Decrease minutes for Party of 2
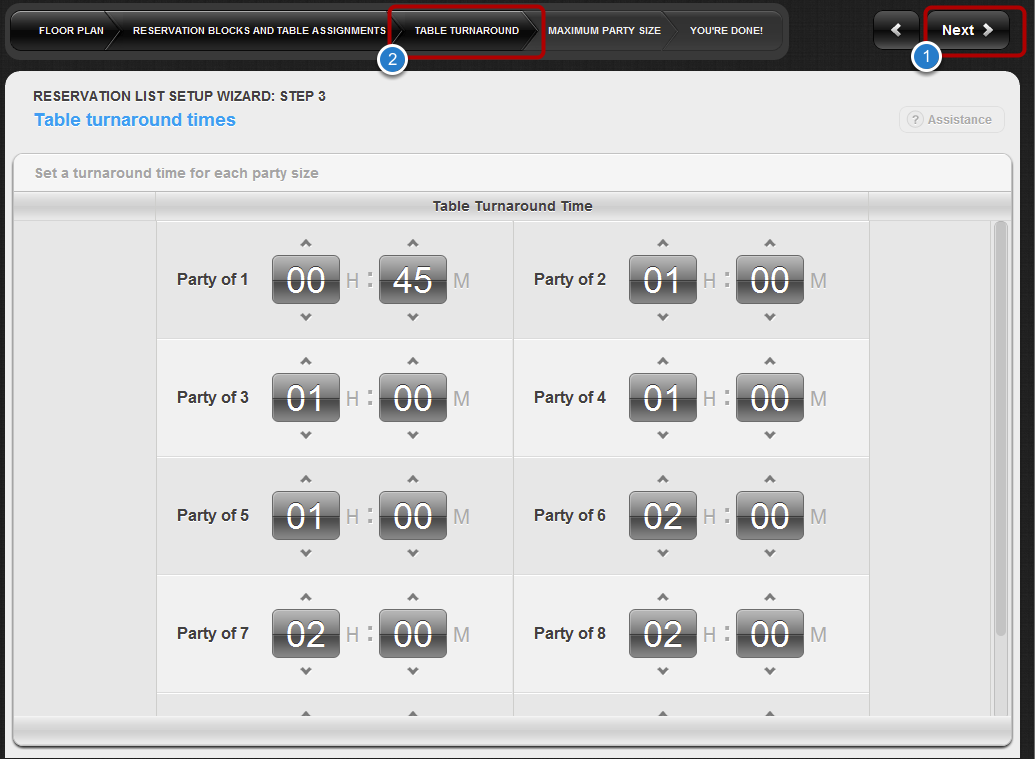 tap(770, 317)
